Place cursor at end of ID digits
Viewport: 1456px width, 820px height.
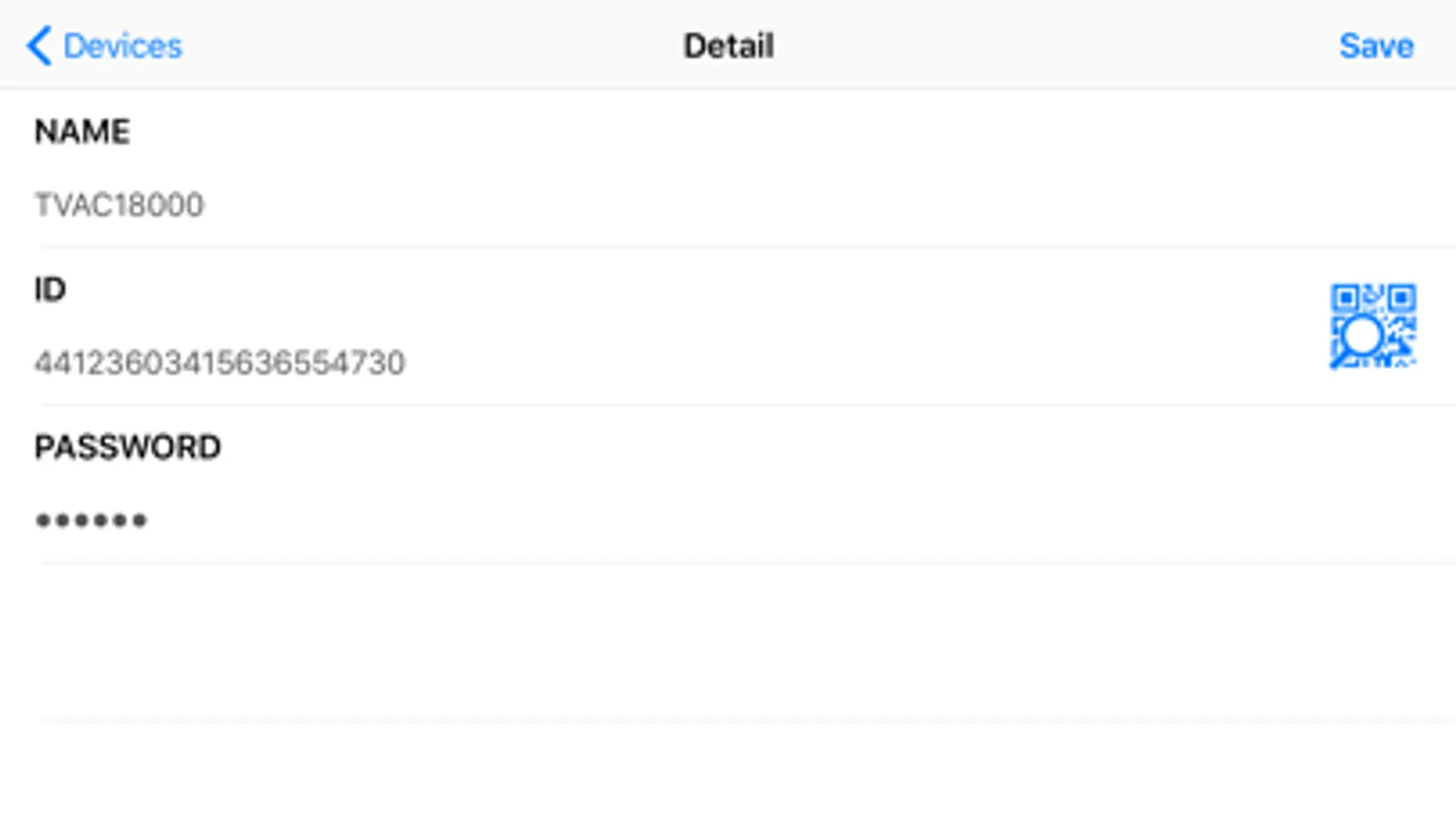[407, 364]
